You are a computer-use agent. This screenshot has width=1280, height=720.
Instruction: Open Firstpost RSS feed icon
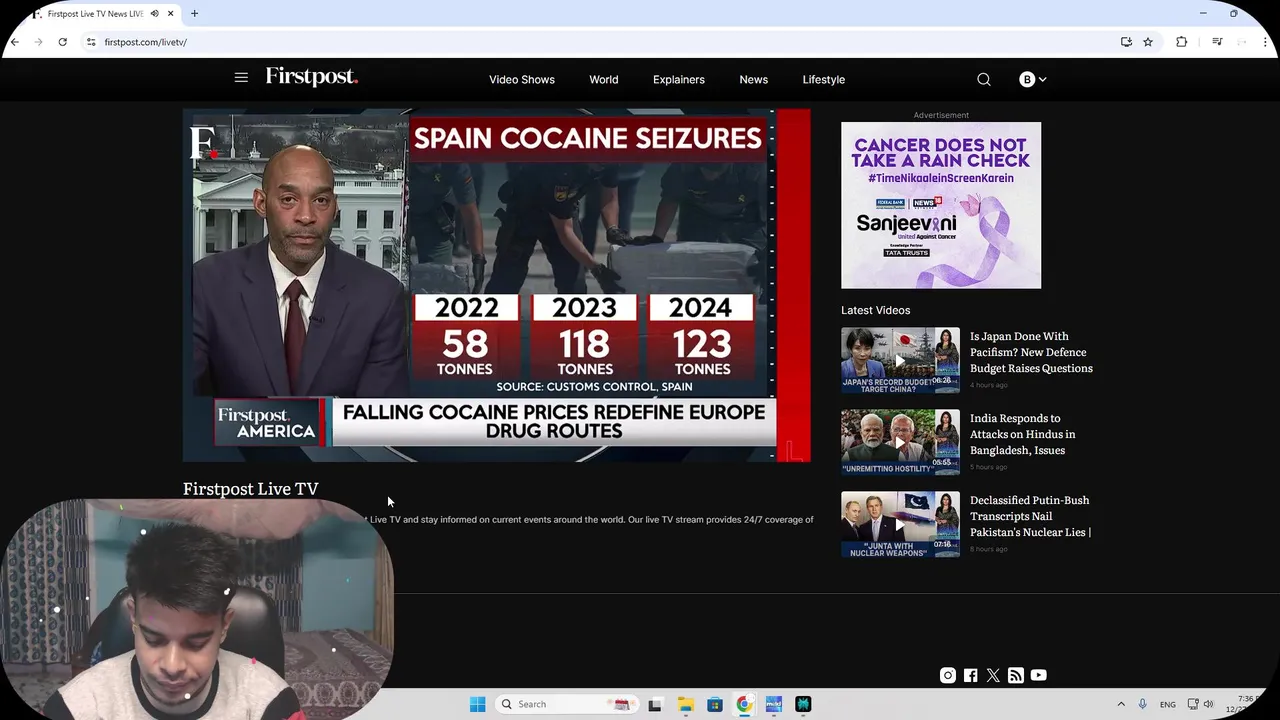point(1016,675)
